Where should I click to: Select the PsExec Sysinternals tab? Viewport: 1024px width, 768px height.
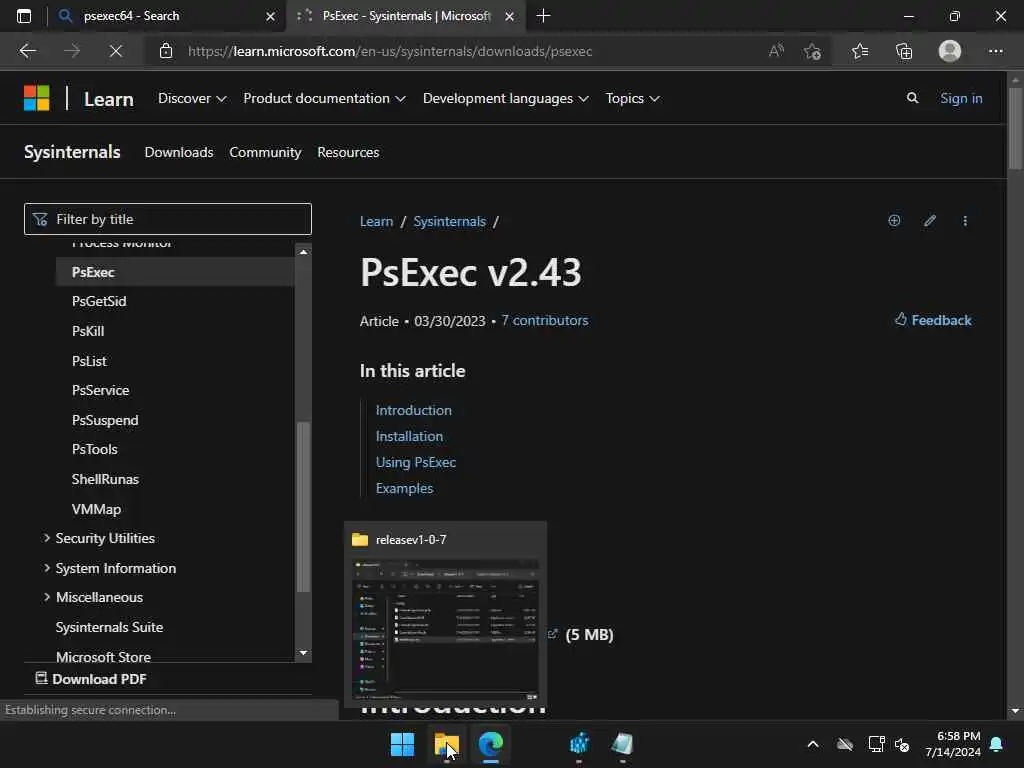[x=405, y=16]
